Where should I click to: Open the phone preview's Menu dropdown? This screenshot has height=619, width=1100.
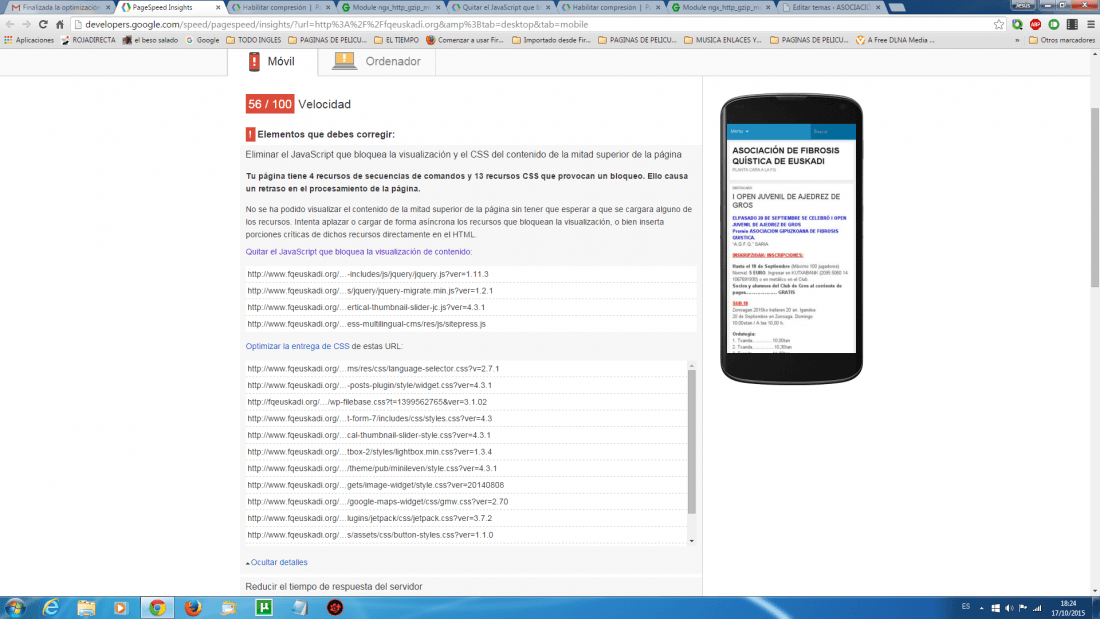pos(739,131)
